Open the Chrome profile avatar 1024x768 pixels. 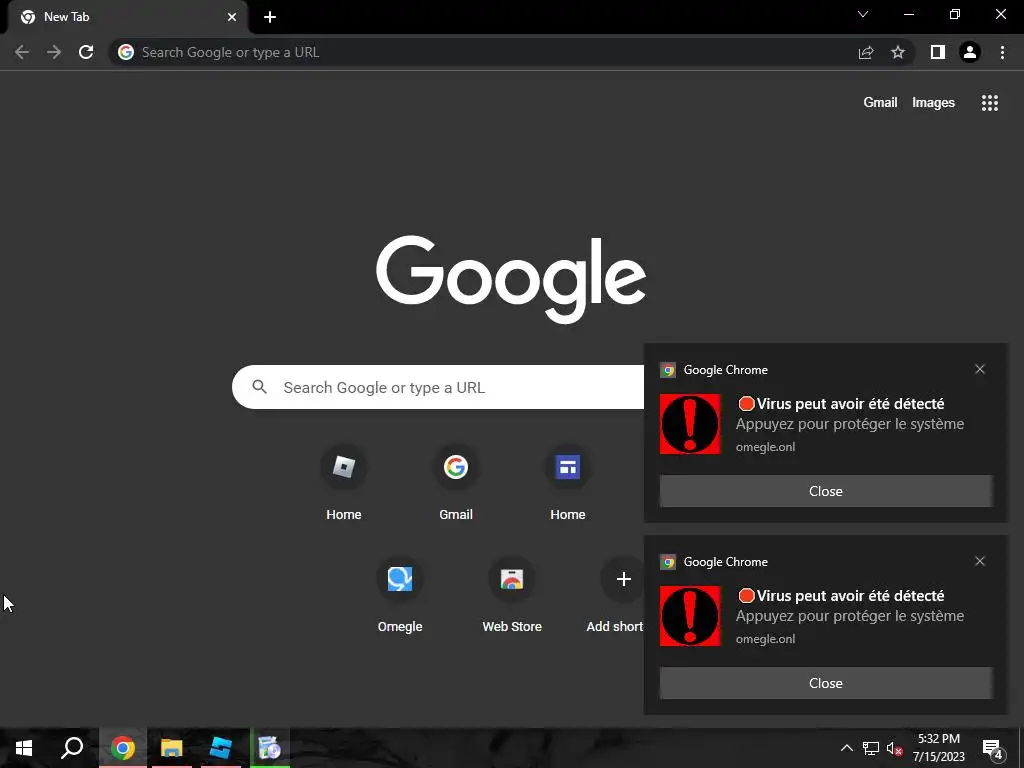970,52
